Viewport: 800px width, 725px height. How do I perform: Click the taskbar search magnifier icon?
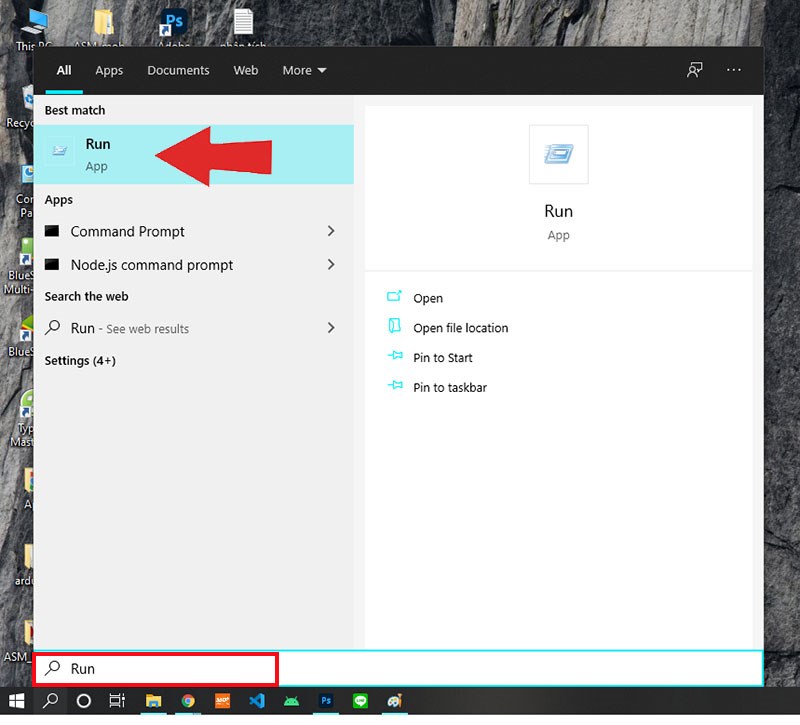pos(50,701)
